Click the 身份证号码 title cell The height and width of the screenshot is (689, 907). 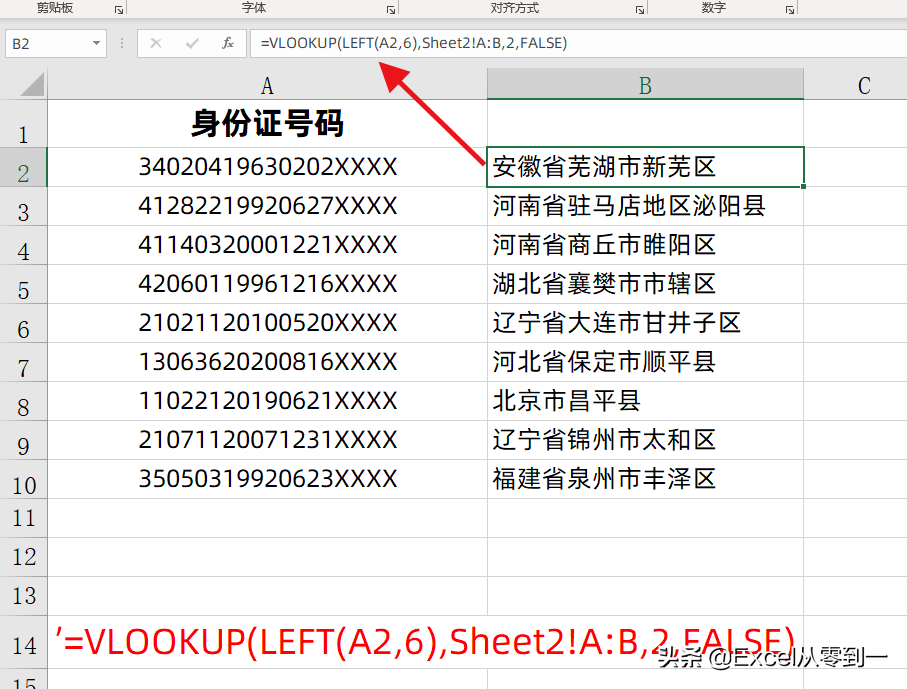[x=266, y=125]
